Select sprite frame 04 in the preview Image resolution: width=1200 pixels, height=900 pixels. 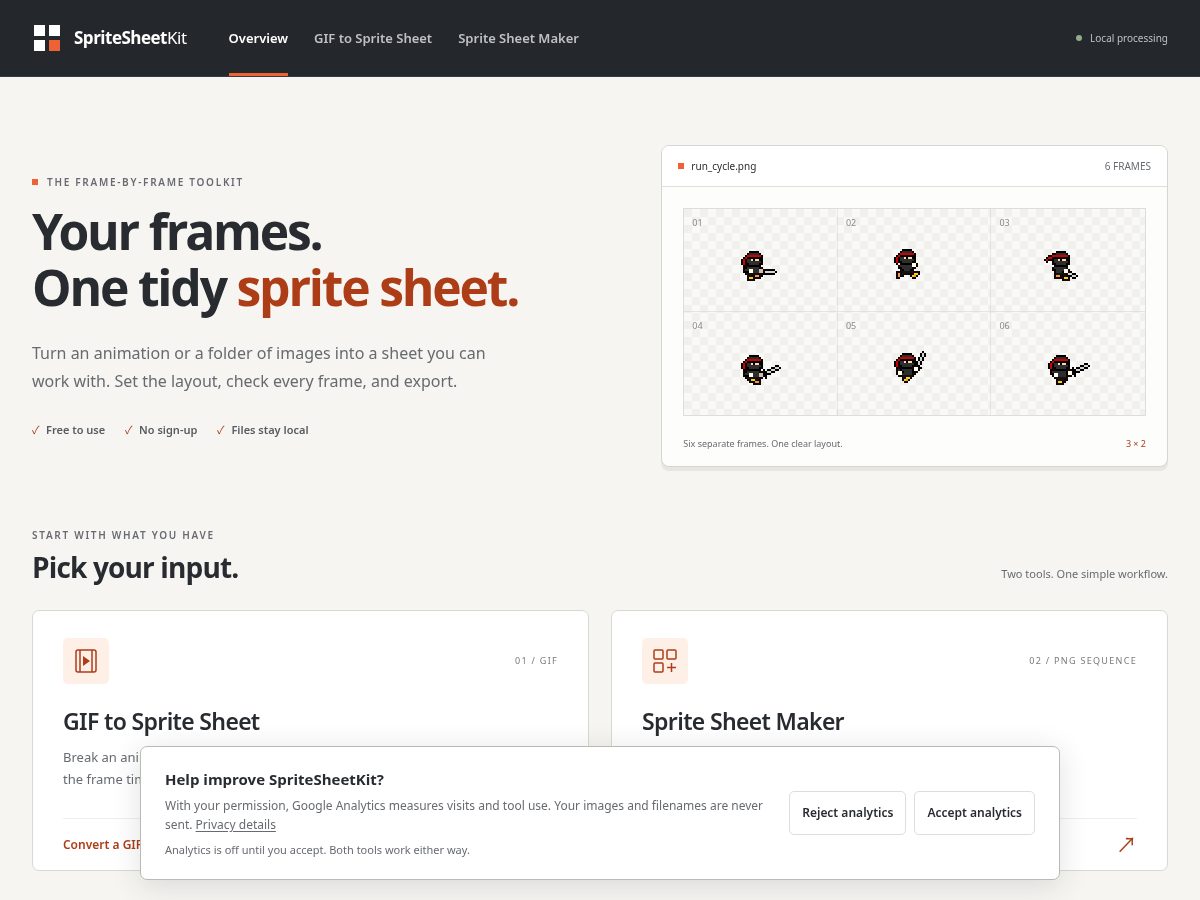click(x=760, y=363)
